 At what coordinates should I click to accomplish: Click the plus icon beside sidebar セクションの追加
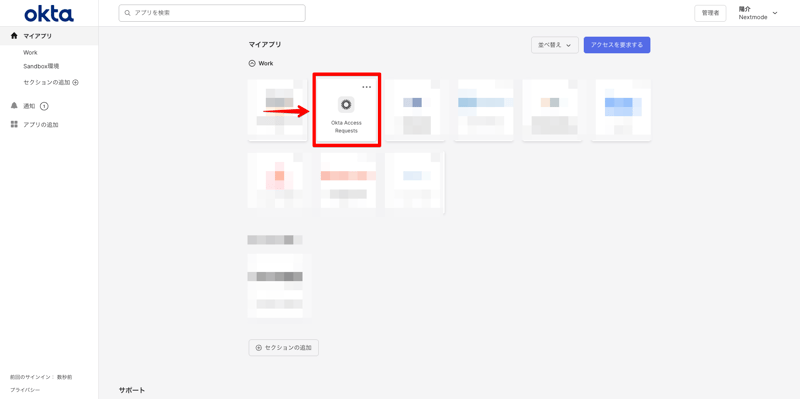click(x=76, y=82)
